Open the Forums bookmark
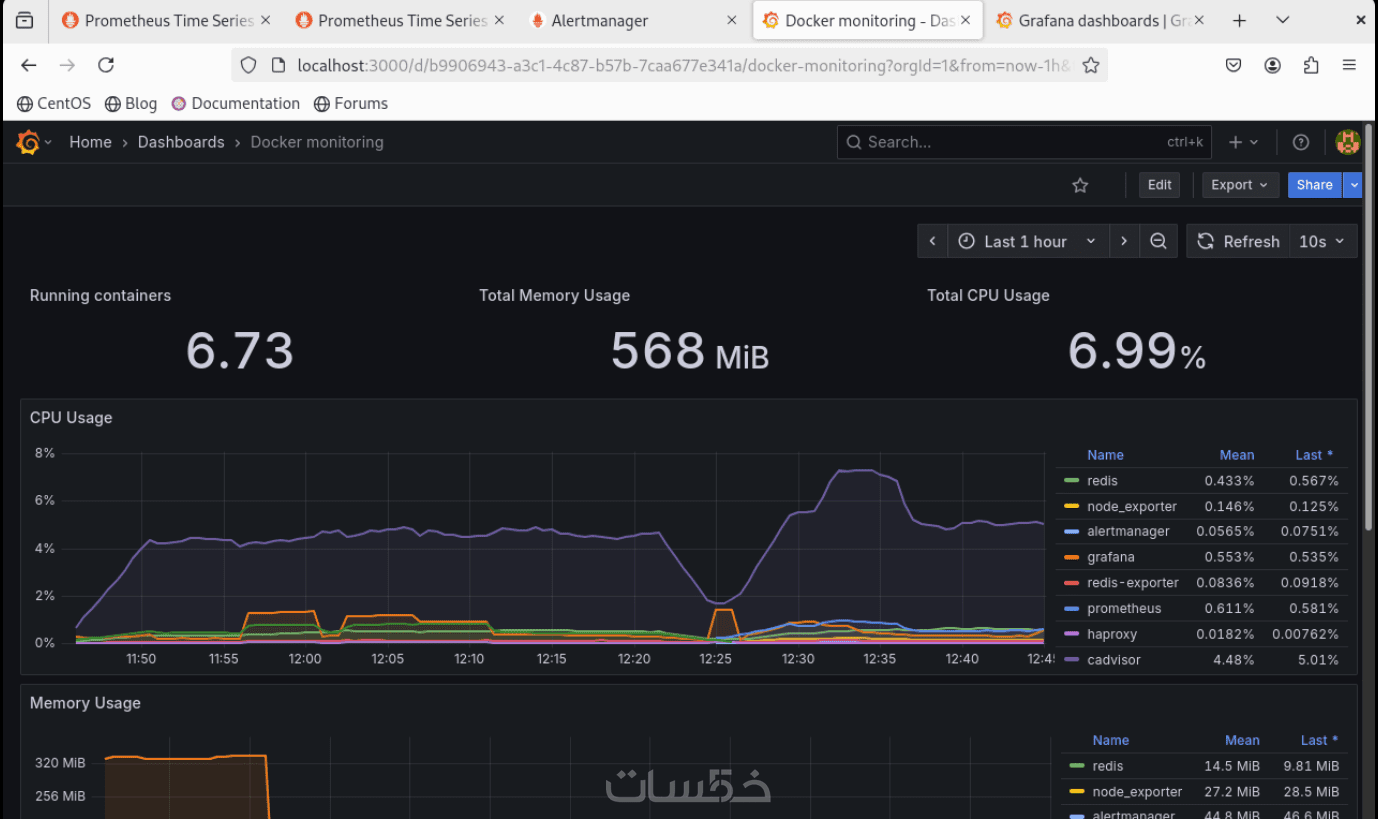 [x=351, y=103]
